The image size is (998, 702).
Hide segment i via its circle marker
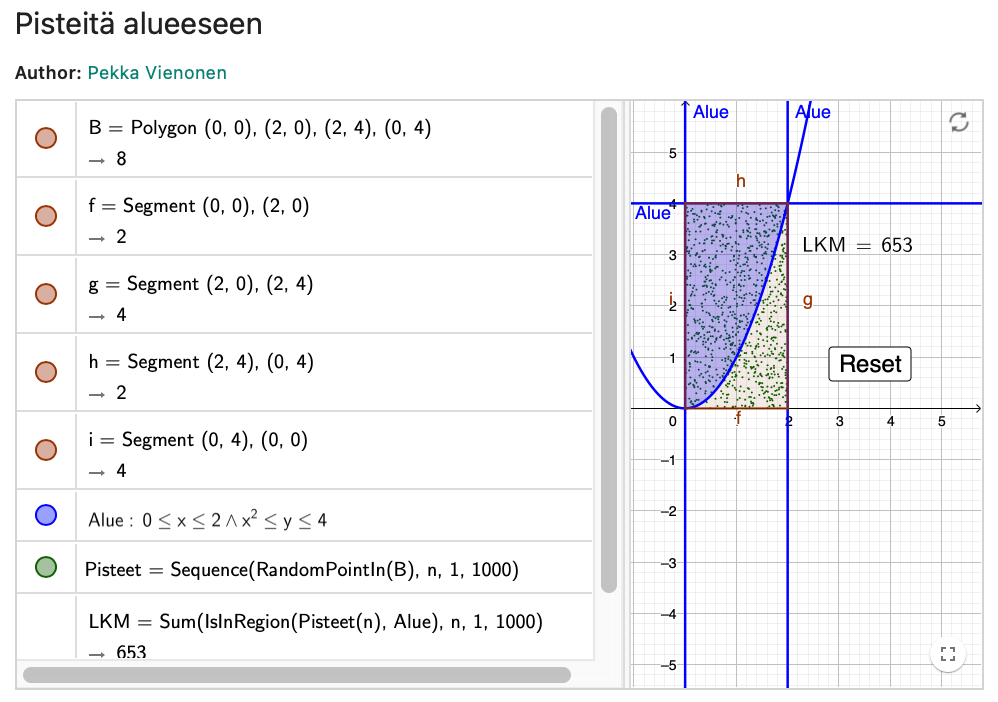pos(46,450)
